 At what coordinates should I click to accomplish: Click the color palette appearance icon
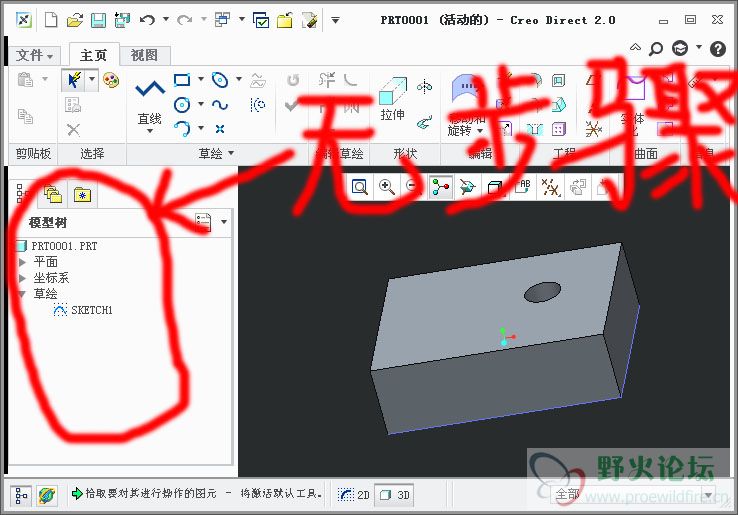point(111,80)
